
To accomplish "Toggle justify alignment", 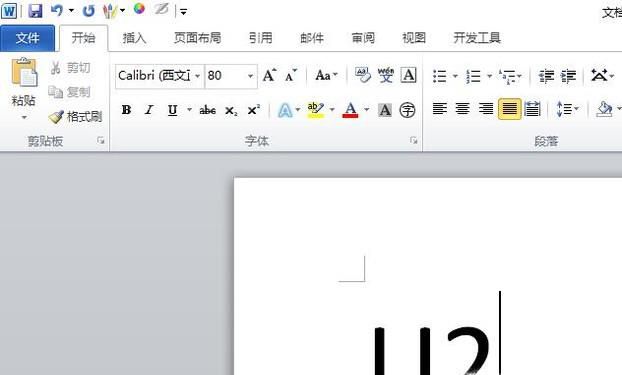I will click(x=509, y=109).
